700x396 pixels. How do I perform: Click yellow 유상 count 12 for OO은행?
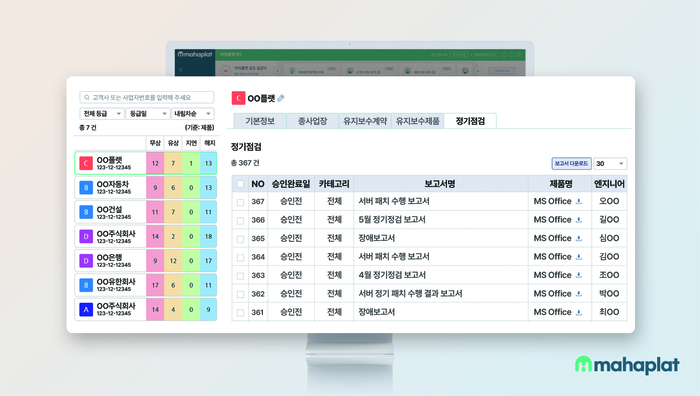click(173, 261)
